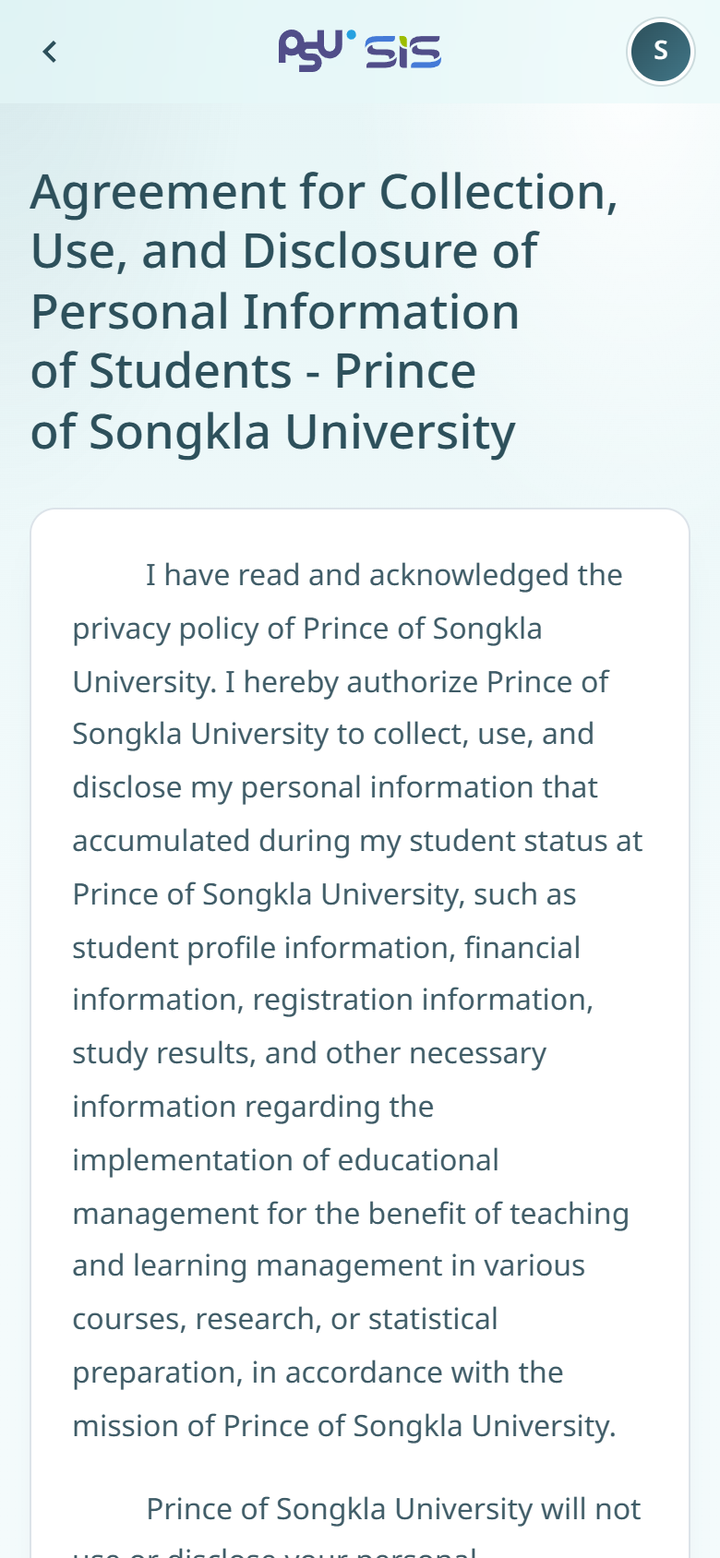The image size is (720, 1558).
Task: Click the 'of Songkla University' title line
Action: tap(273, 432)
